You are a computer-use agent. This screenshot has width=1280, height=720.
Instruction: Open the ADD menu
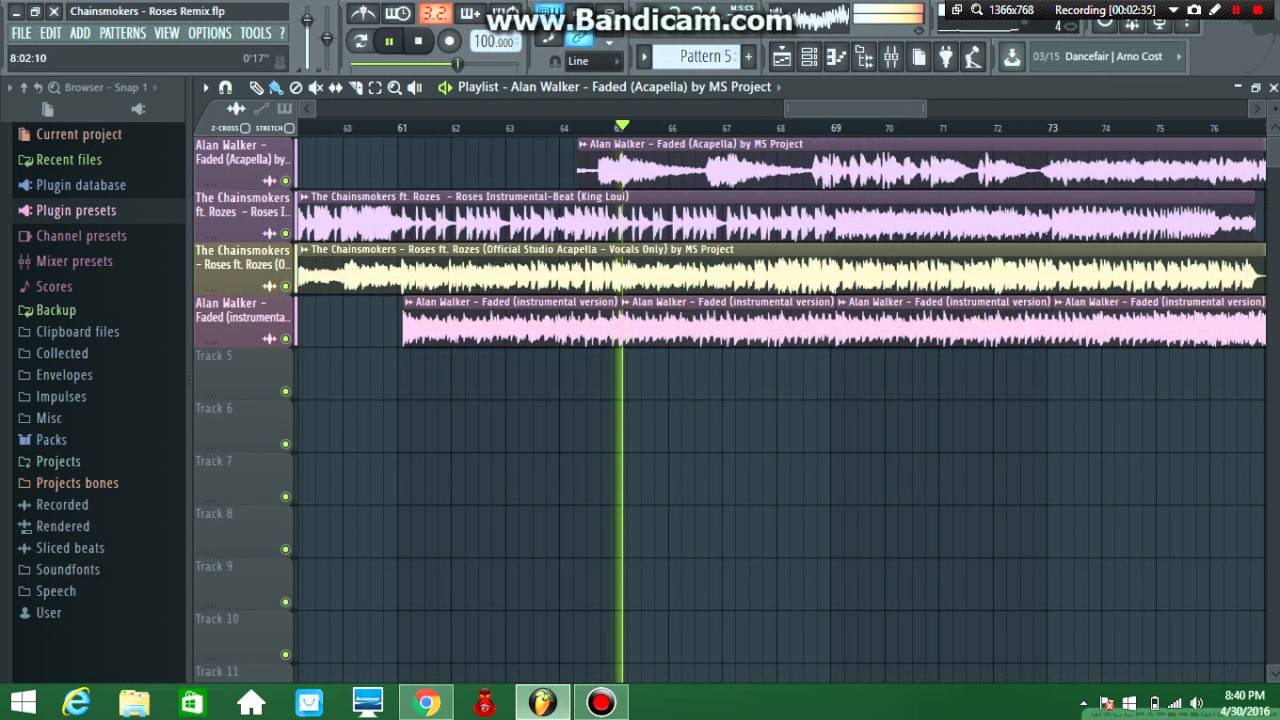pos(80,33)
